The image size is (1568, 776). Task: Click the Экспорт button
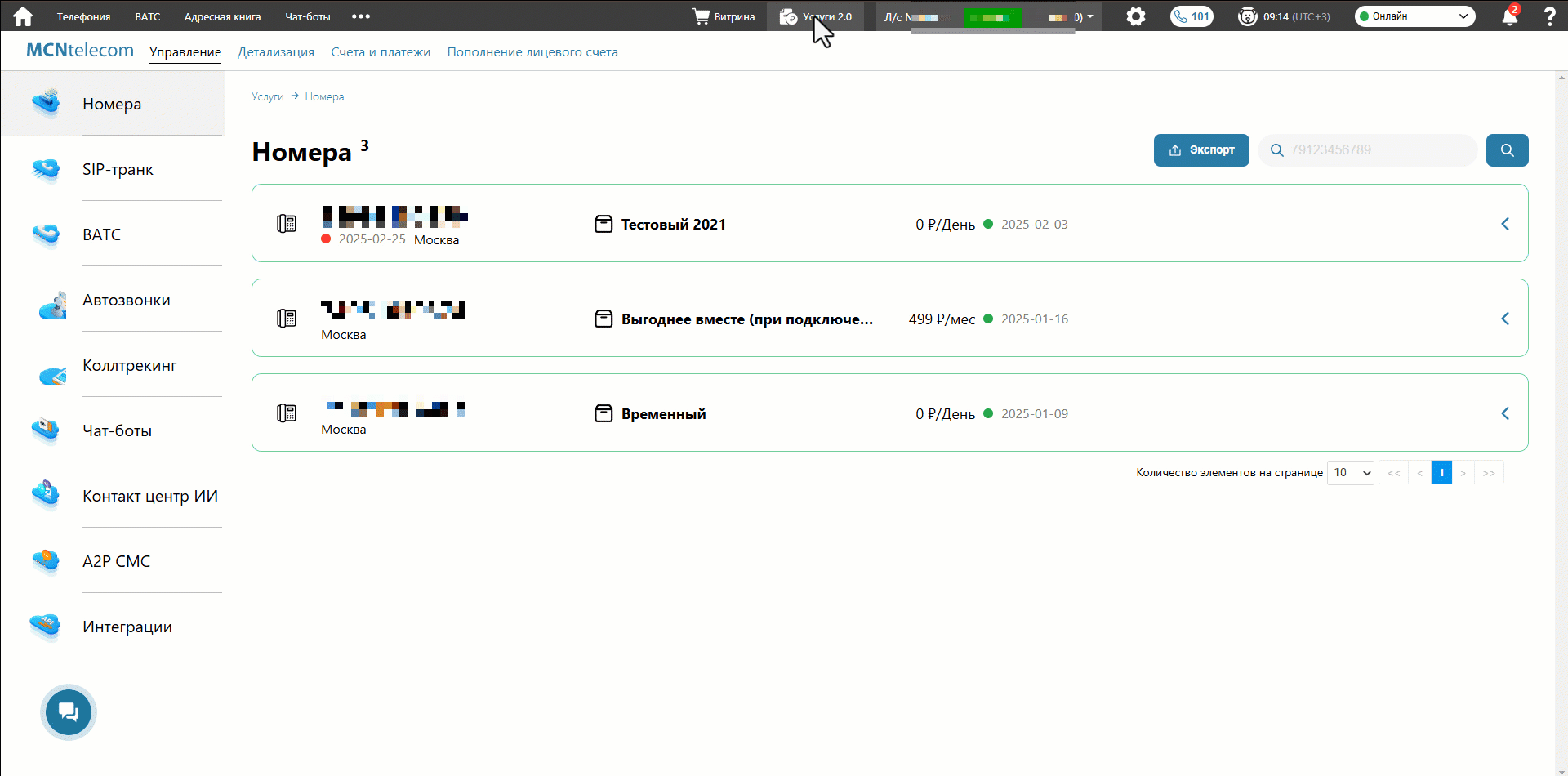[x=1201, y=150]
